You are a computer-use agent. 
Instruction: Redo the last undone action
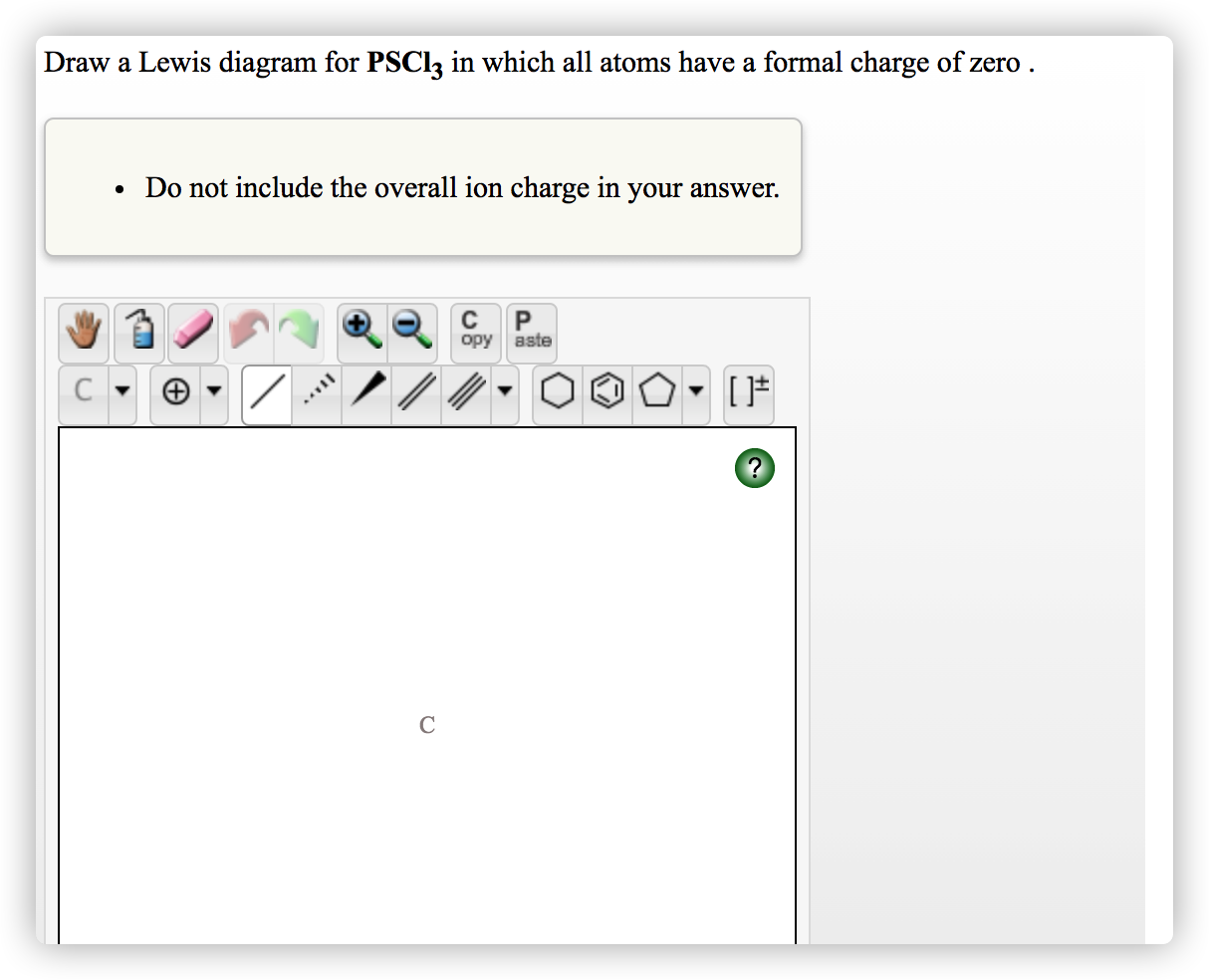(302, 332)
